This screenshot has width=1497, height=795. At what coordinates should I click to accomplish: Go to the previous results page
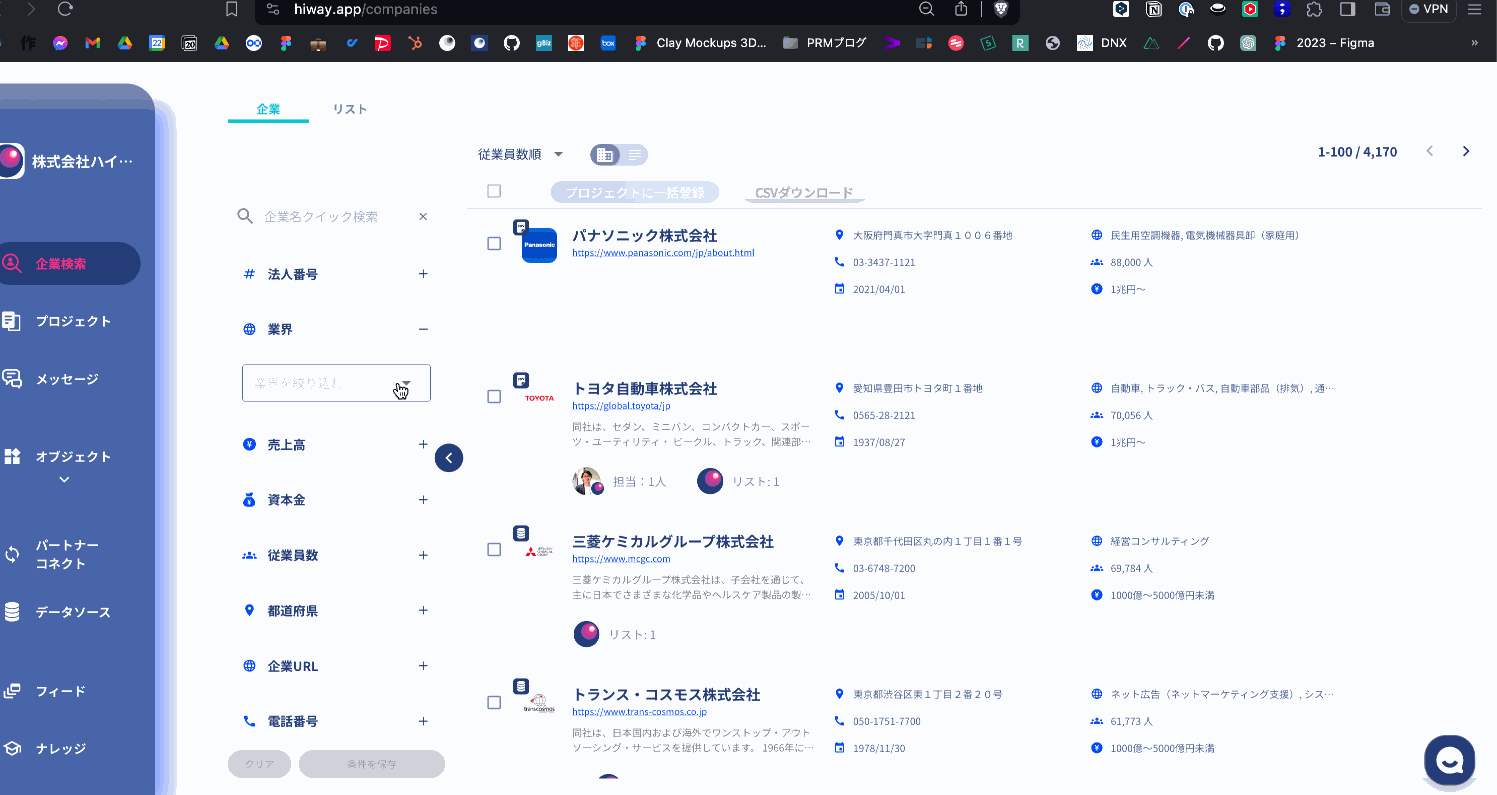click(x=1430, y=151)
